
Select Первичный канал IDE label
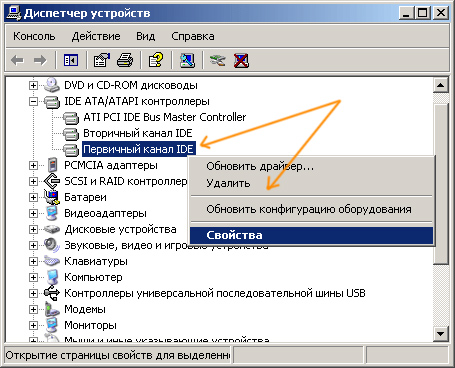pyautogui.click(x=138, y=149)
